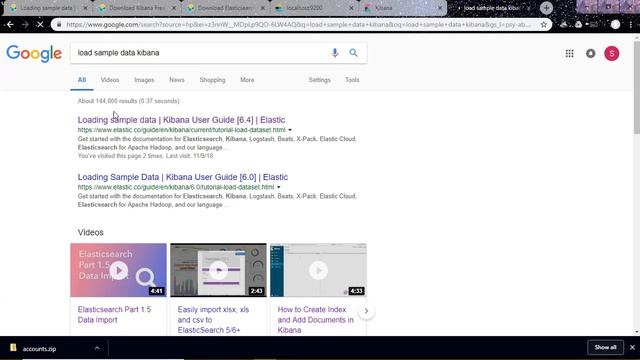Play the 2:43 import video thumbnail

point(218,270)
